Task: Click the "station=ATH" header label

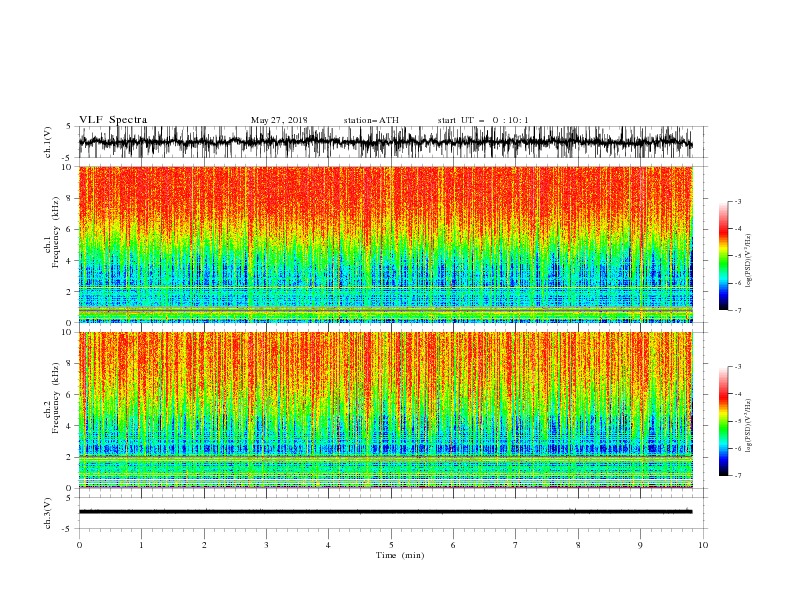Action: [x=371, y=120]
